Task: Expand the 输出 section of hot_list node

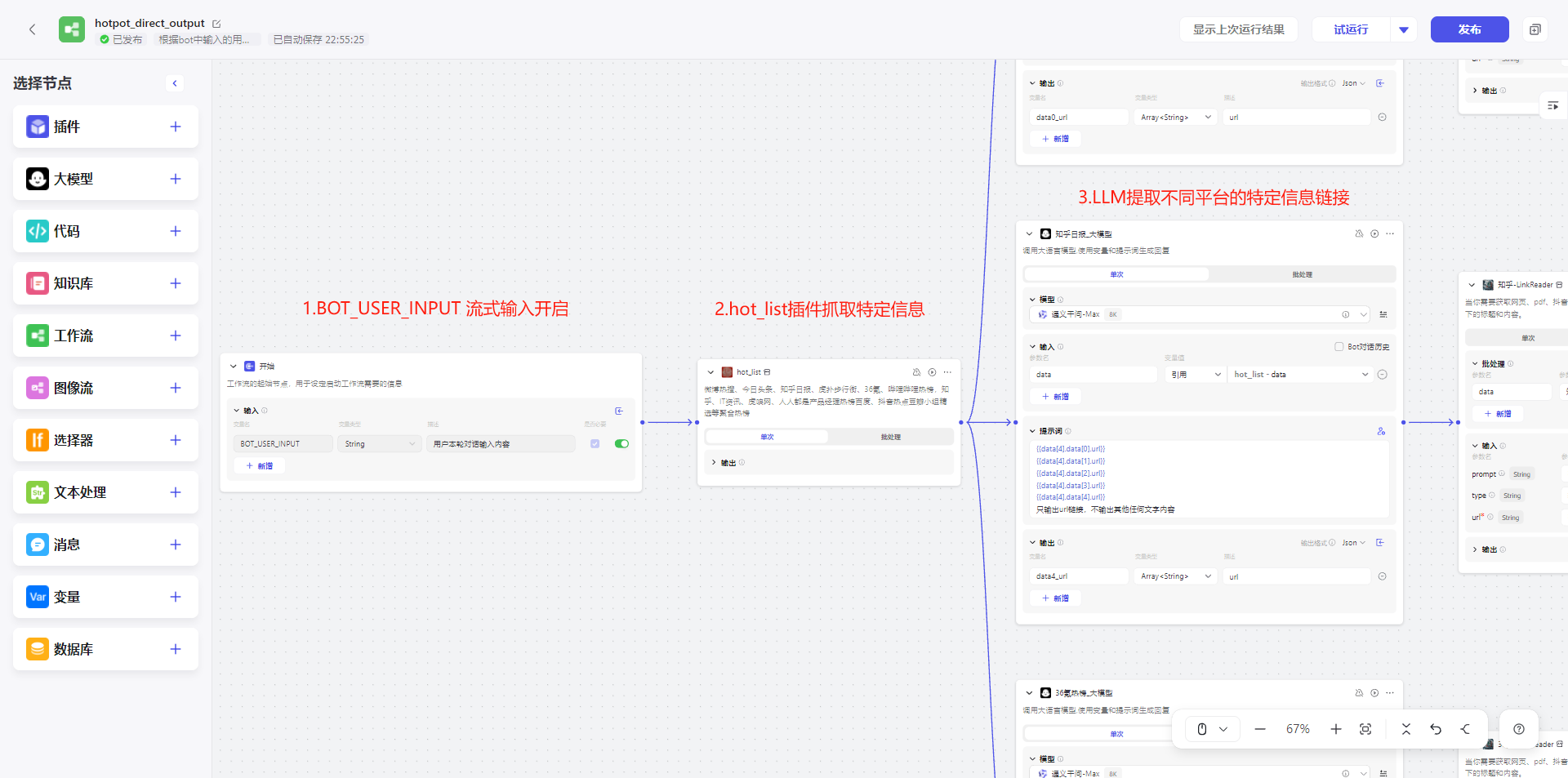Action: click(x=714, y=463)
